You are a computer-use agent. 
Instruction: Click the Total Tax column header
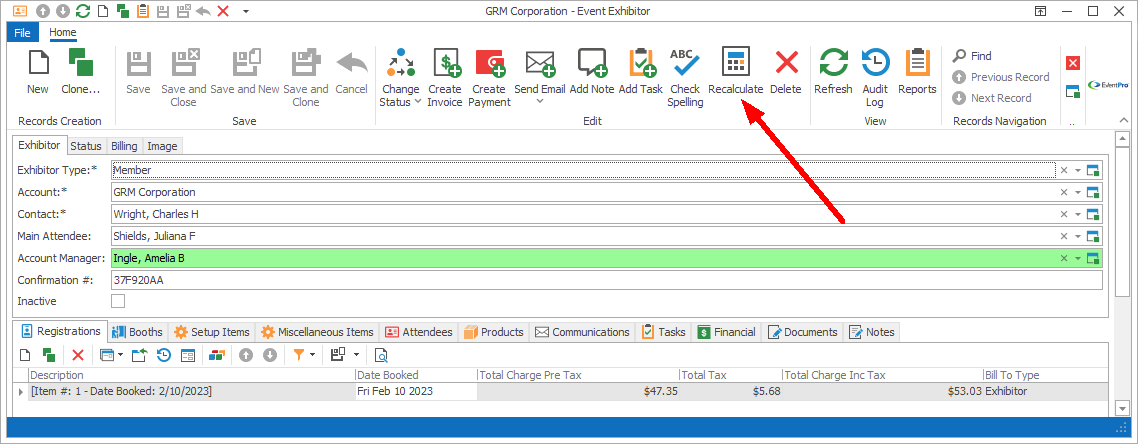[731, 375]
